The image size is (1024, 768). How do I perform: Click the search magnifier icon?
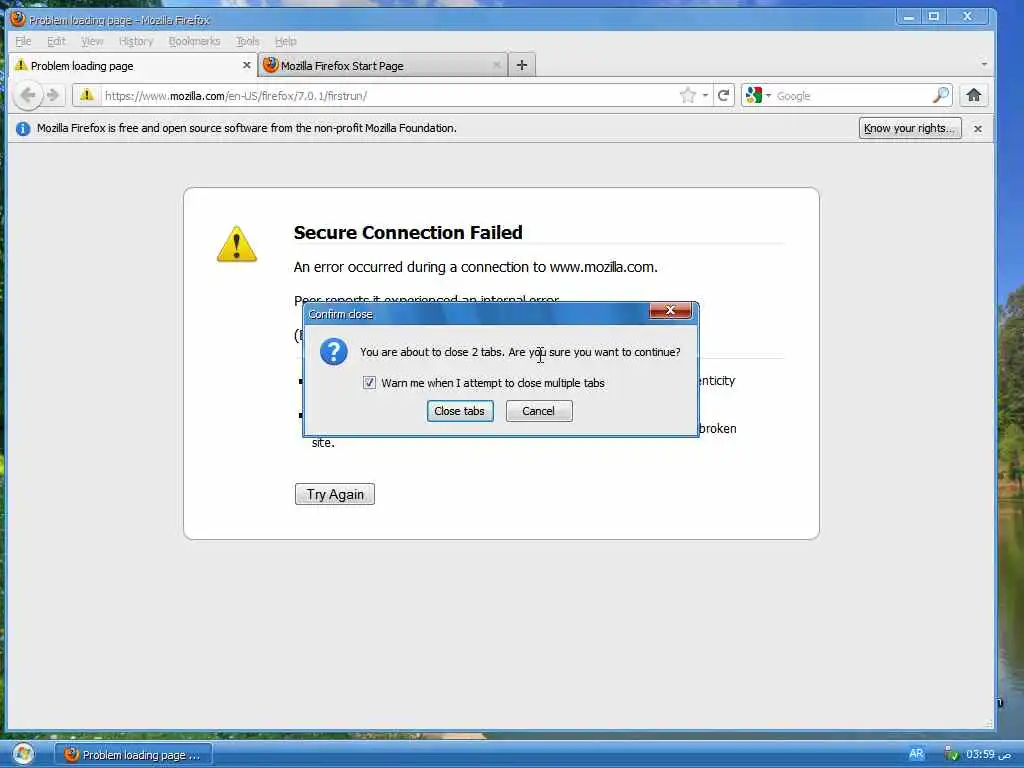pos(941,95)
